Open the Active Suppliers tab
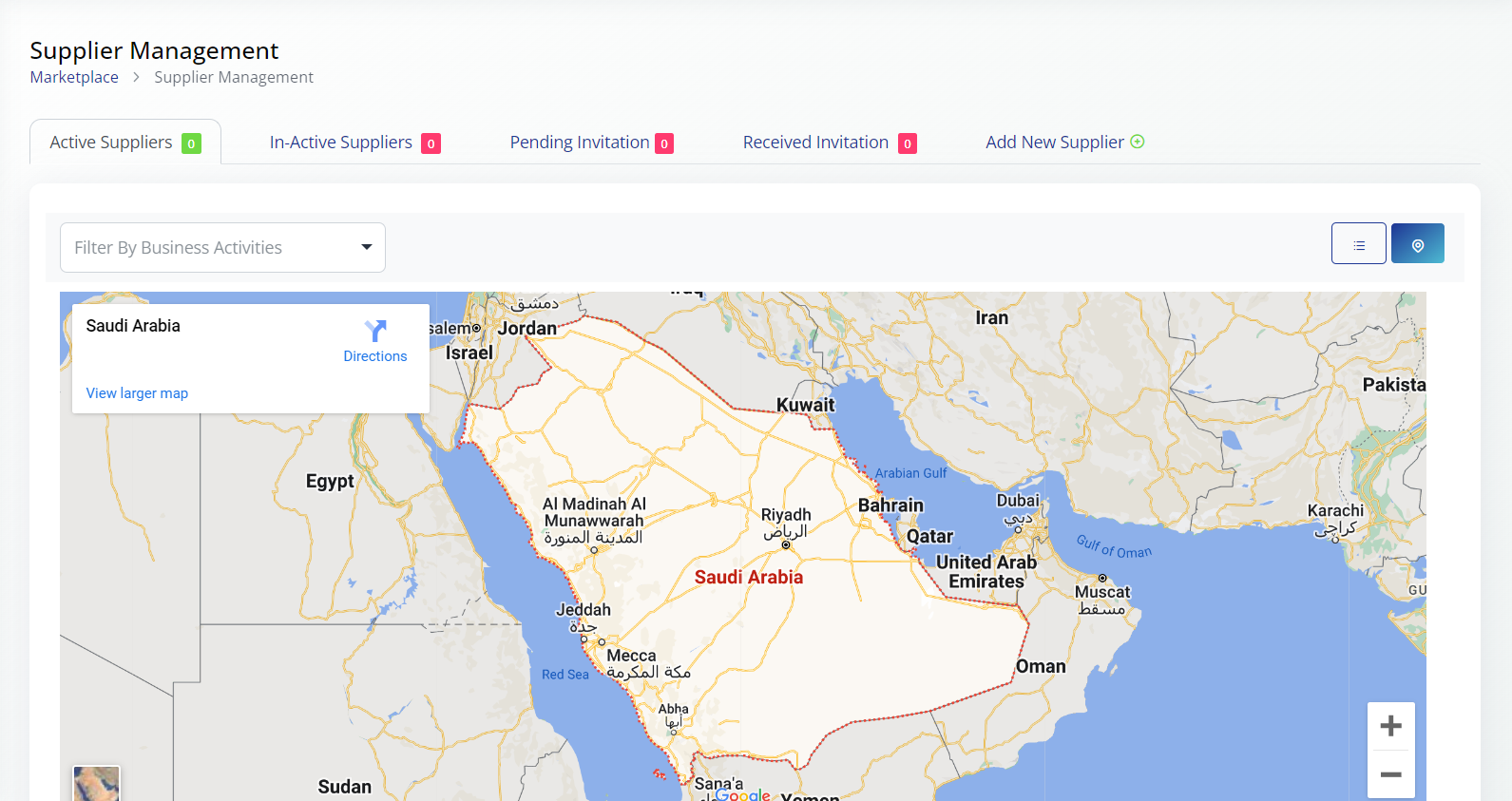This screenshot has width=1512, height=801. coord(111,143)
